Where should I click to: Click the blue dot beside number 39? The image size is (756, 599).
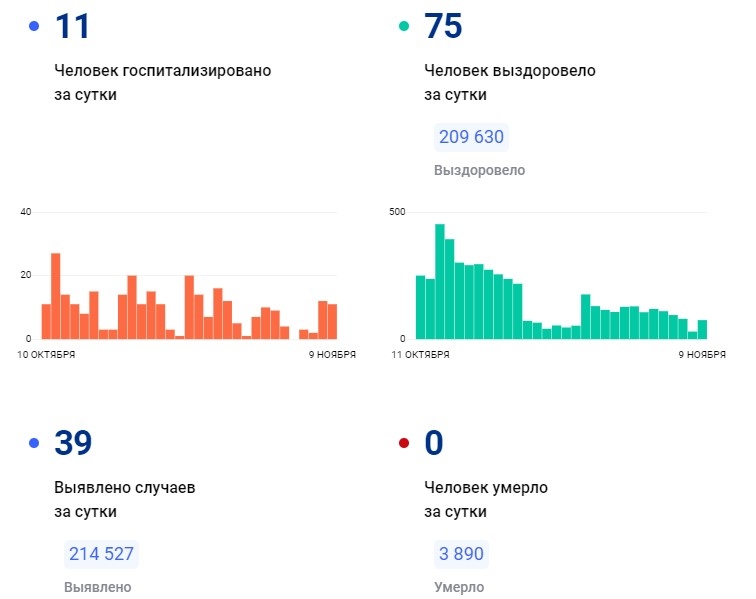tap(35, 443)
